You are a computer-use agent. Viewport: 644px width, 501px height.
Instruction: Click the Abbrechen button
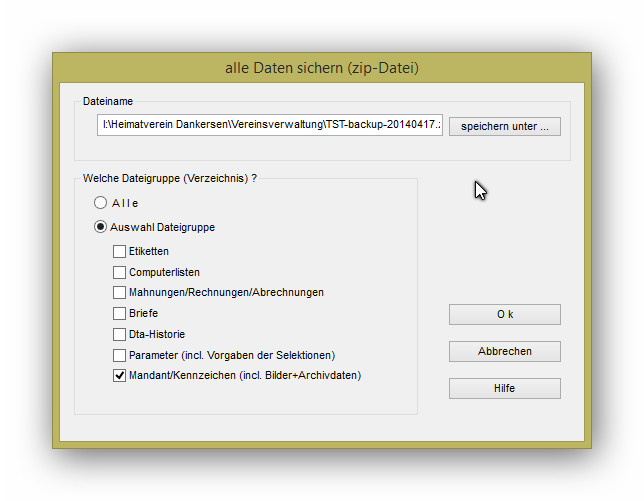coord(504,351)
